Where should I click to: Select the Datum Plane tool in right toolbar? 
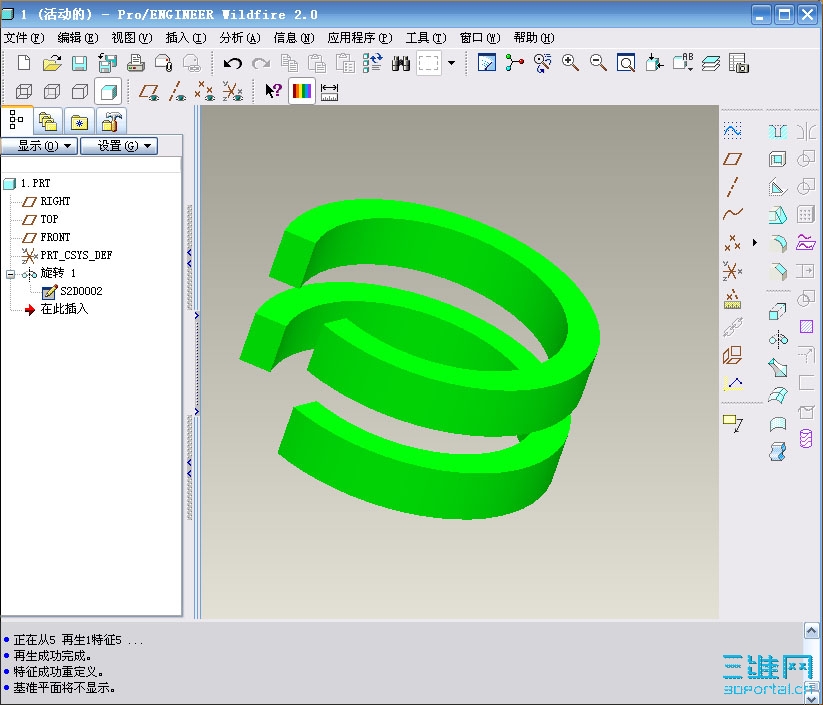[x=732, y=159]
